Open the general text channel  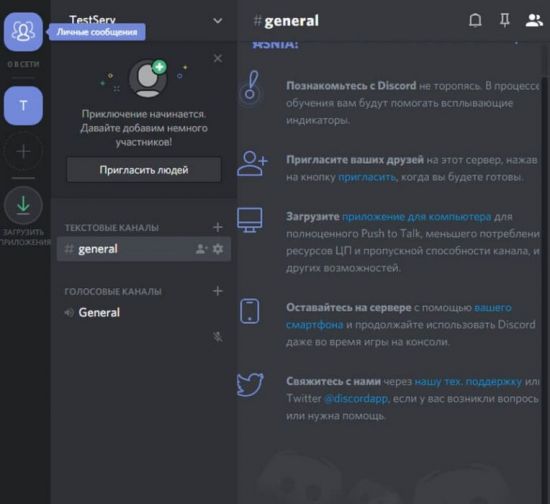click(x=144, y=249)
